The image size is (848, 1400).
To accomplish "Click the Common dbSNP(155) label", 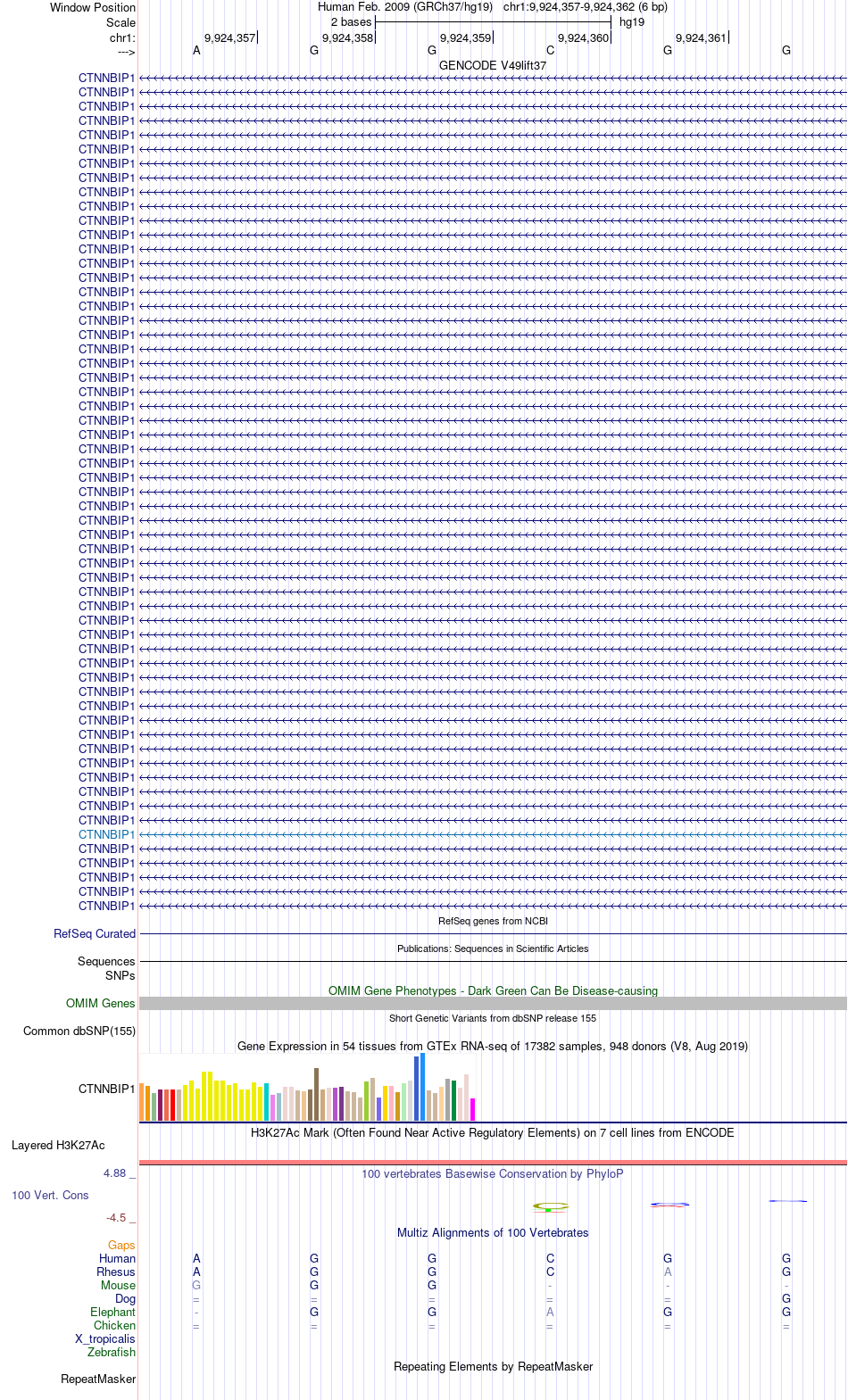I will [79, 1031].
